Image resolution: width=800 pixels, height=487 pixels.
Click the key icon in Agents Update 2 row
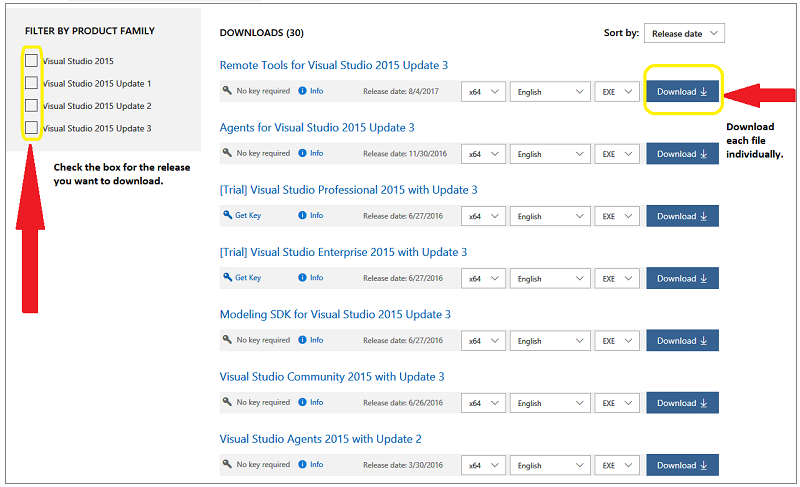pos(227,464)
